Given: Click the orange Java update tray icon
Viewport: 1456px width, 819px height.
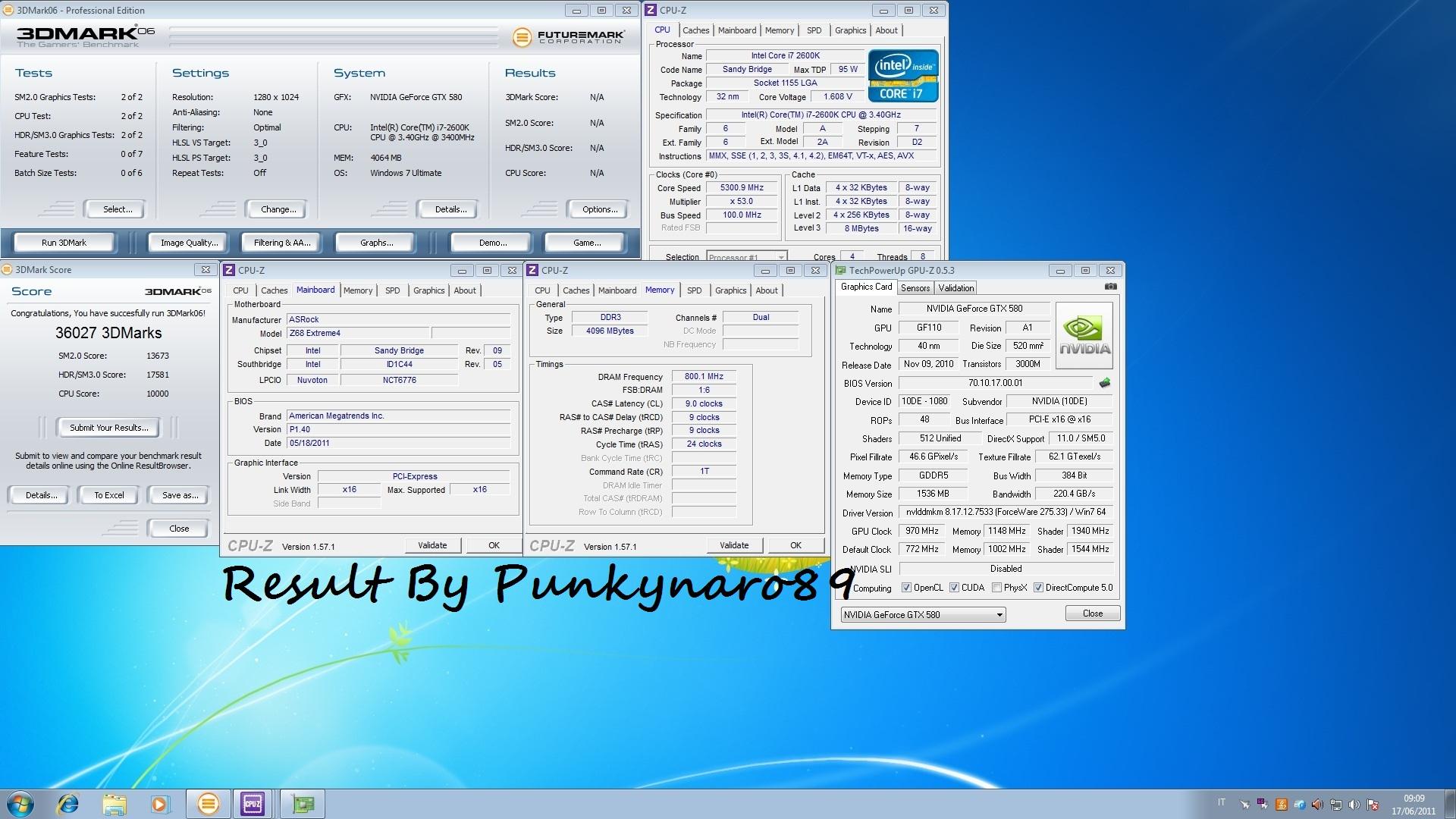Looking at the screenshot, I should point(1282,805).
